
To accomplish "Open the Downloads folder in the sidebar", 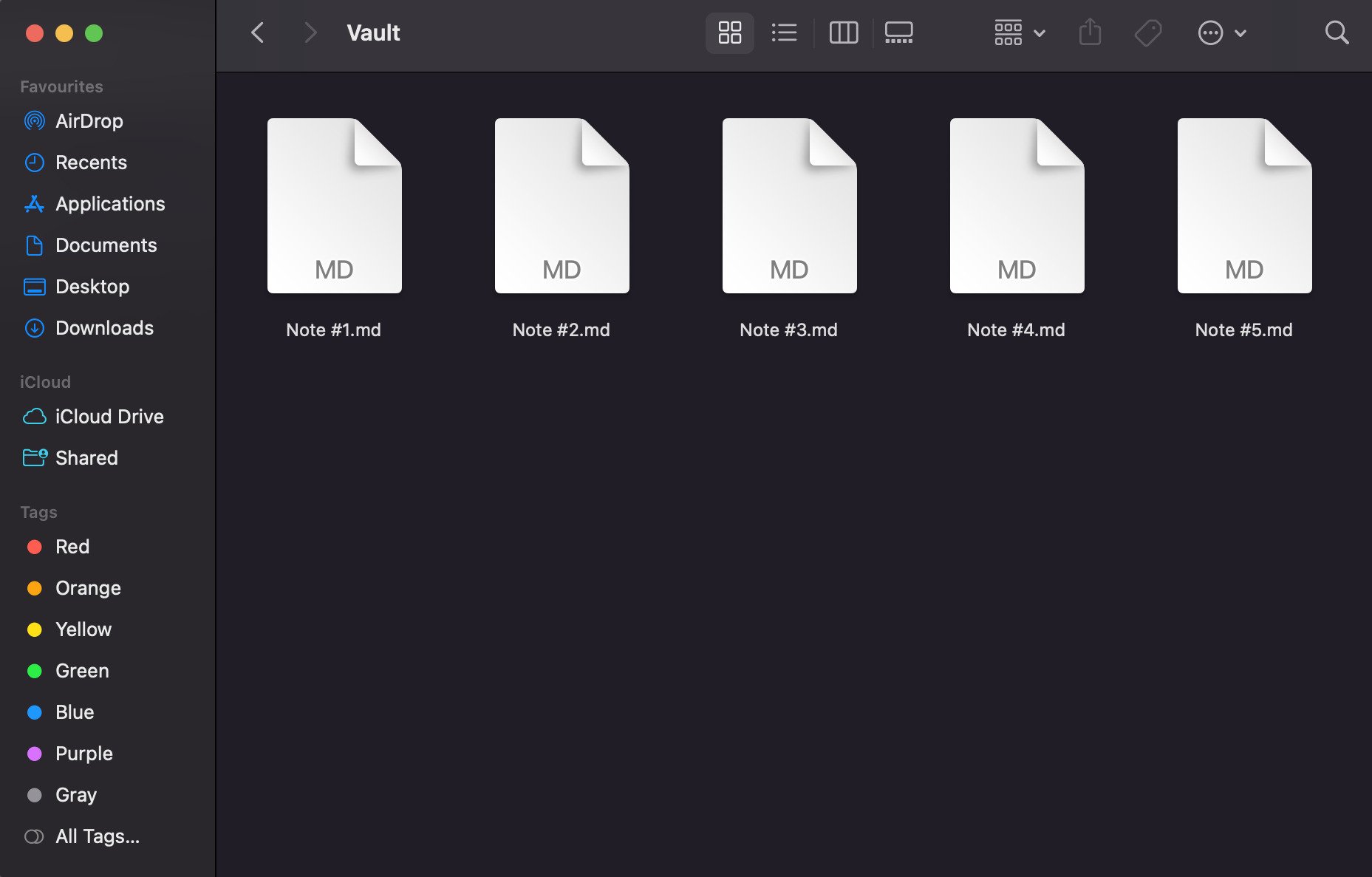I will [x=103, y=328].
